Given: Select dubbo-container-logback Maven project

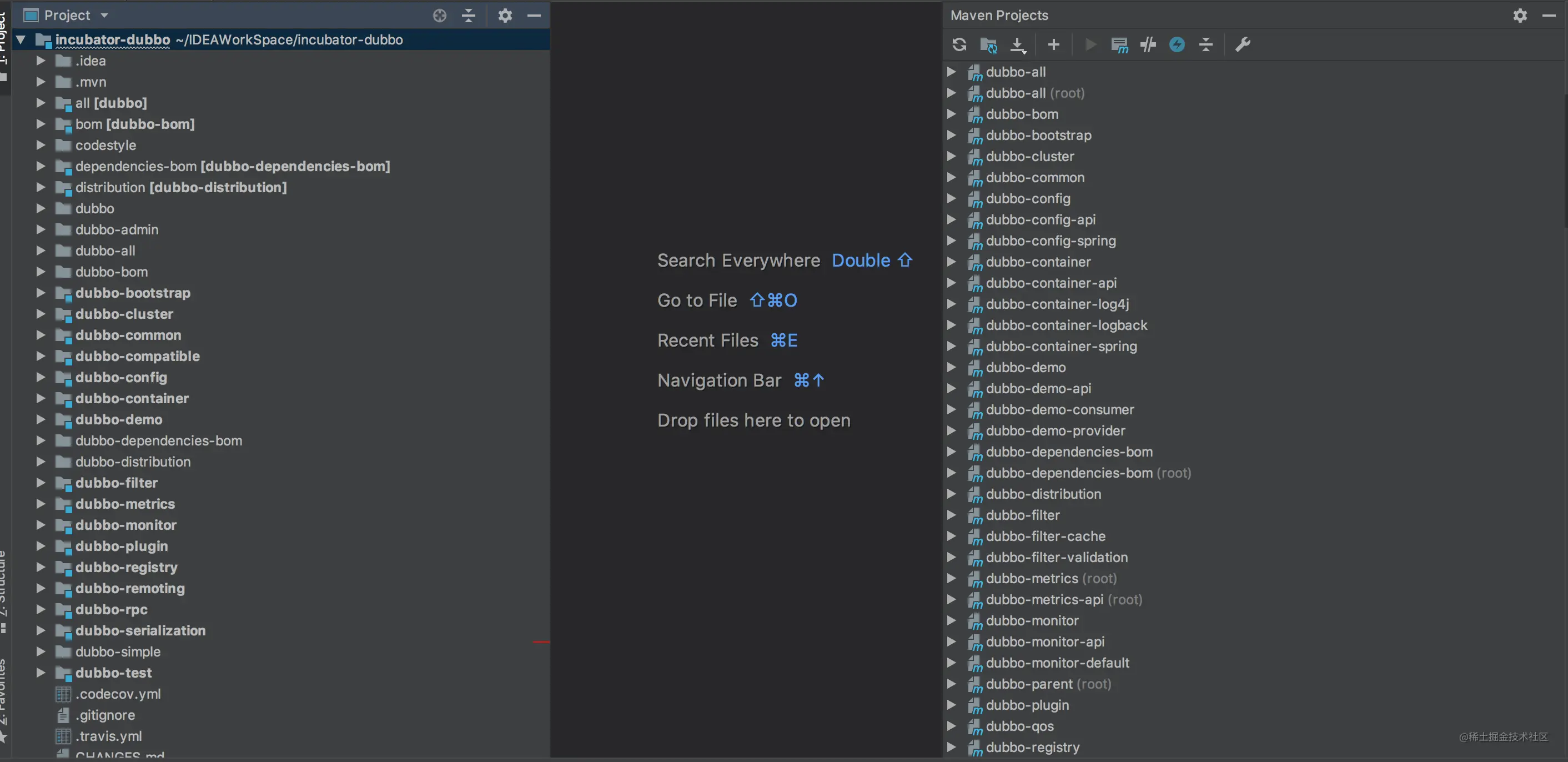Looking at the screenshot, I should [x=1067, y=325].
